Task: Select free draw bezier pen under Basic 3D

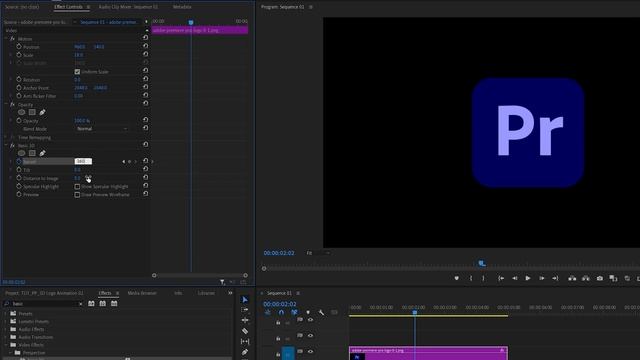Action: 42,153
